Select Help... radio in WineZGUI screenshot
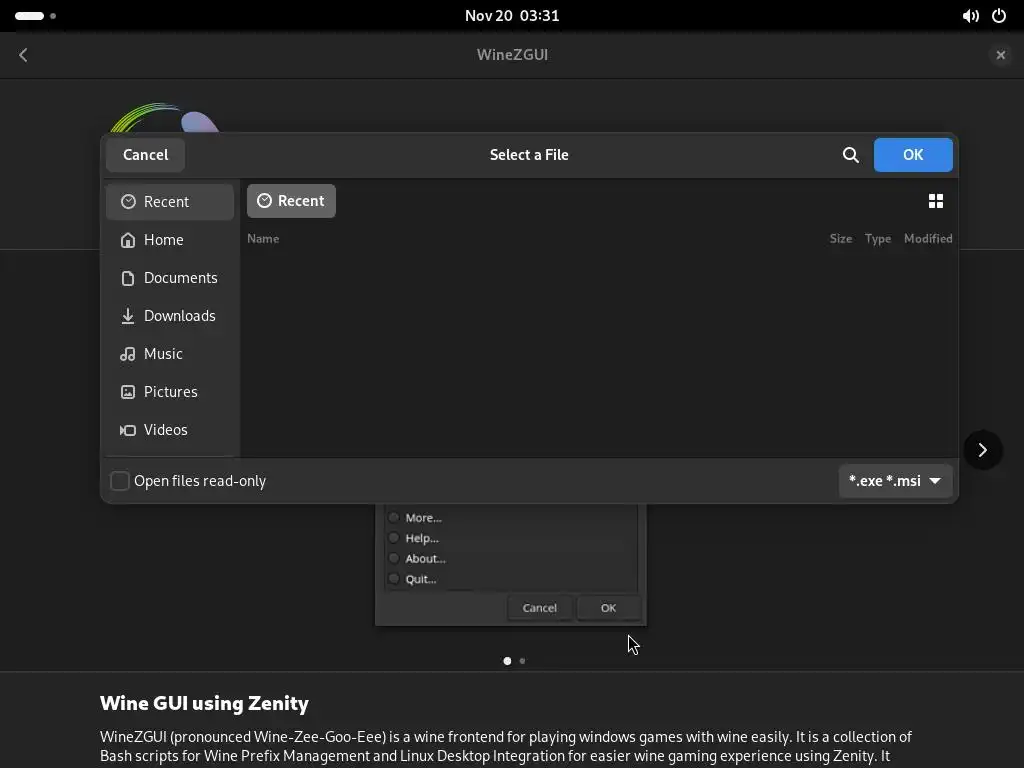The width and height of the screenshot is (1024, 768). [x=394, y=537]
